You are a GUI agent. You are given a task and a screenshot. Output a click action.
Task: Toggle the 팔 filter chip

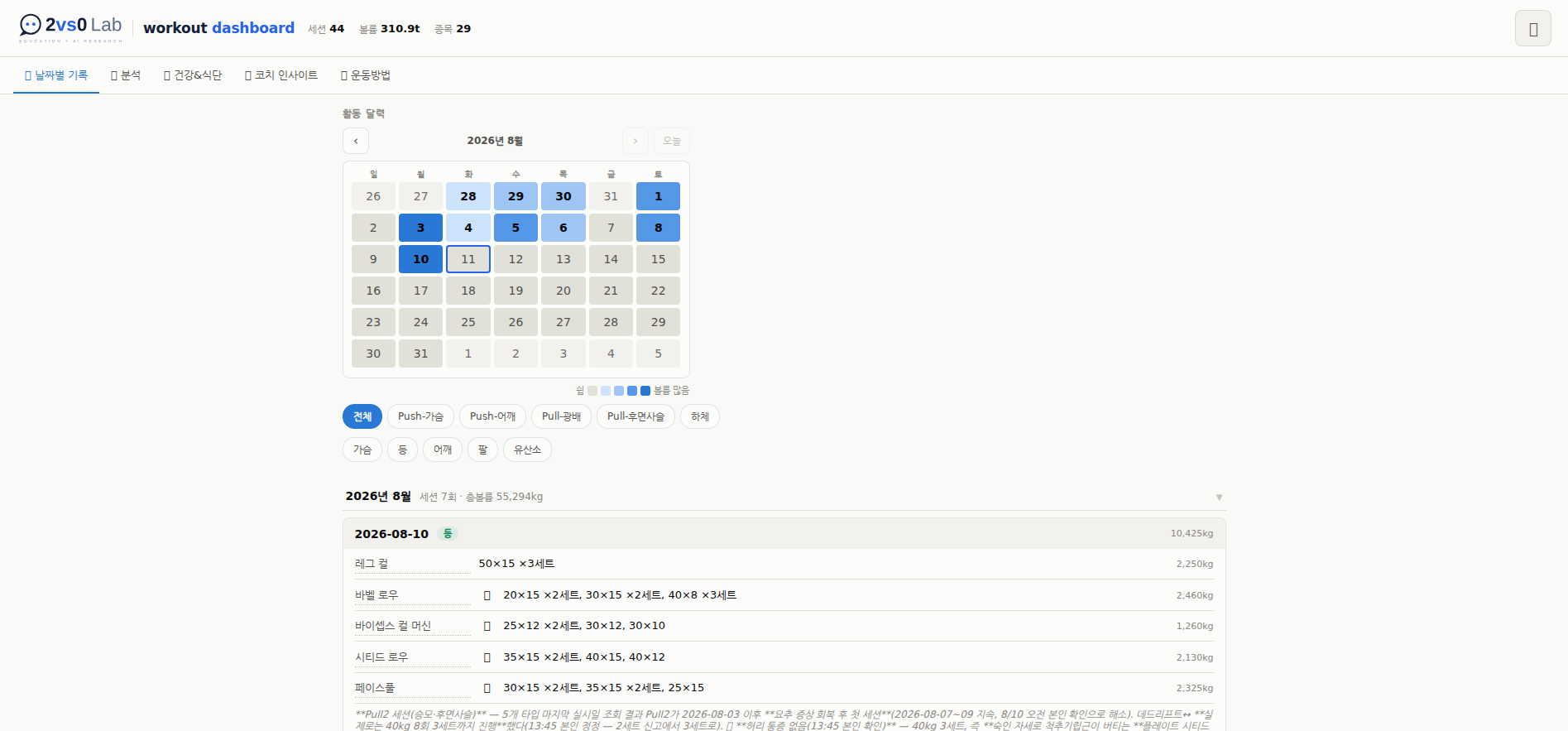coord(482,450)
